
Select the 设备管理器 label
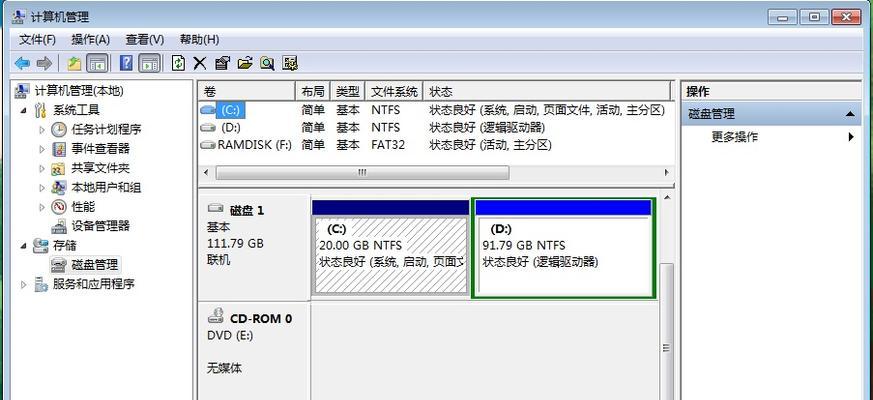(101, 226)
